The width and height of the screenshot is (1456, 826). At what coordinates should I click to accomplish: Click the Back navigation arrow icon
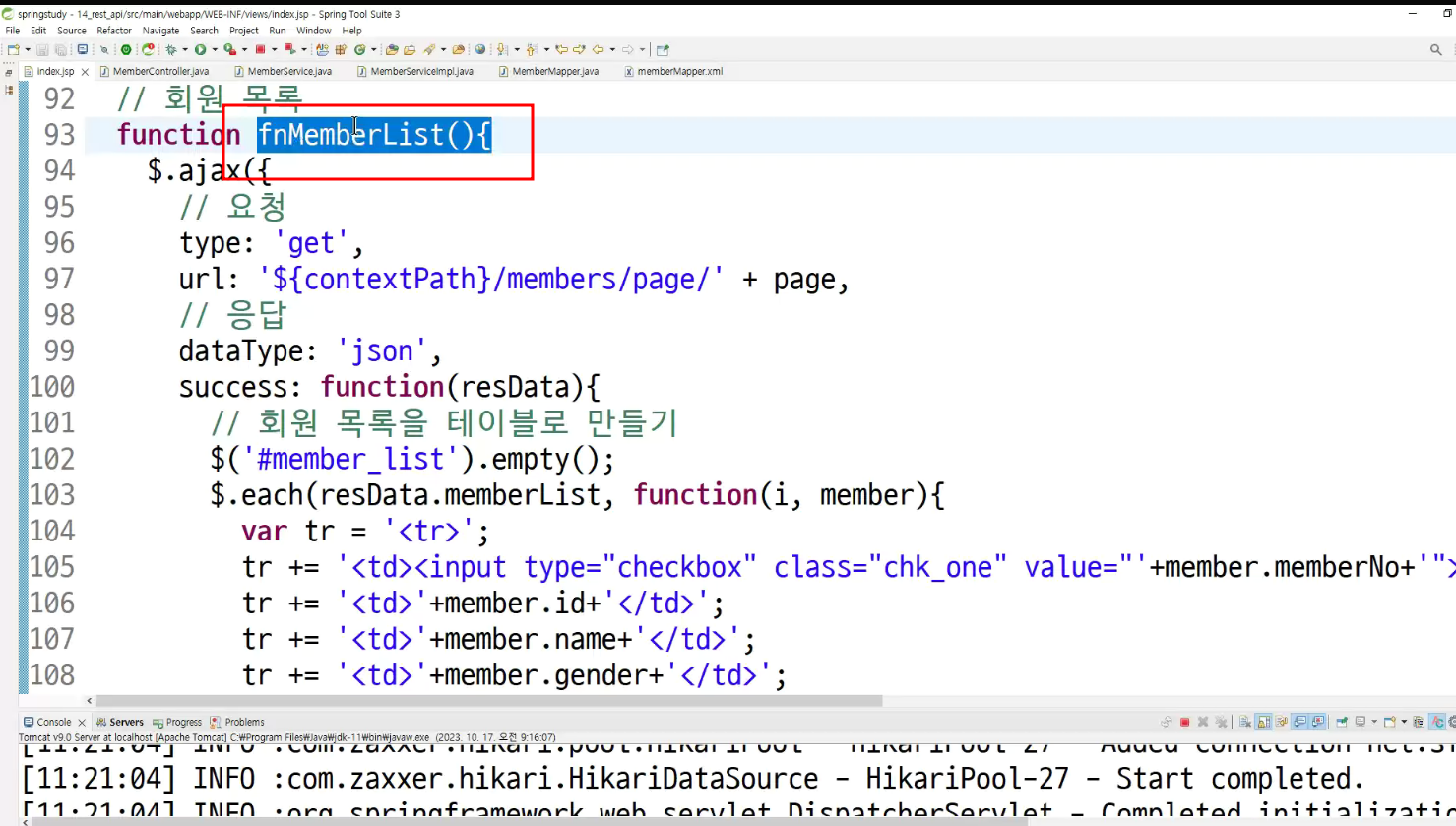[x=598, y=49]
